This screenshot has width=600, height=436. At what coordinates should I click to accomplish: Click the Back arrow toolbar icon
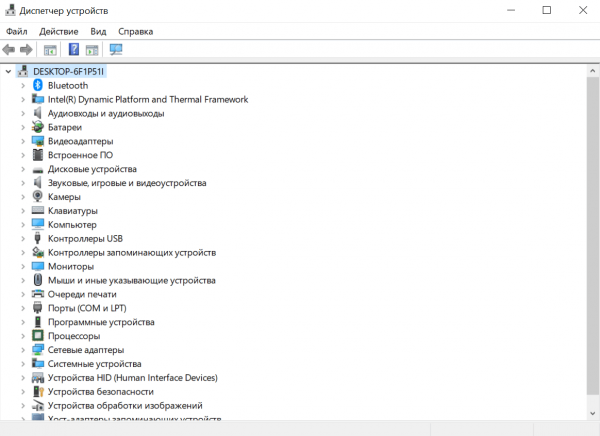[x=8, y=49]
